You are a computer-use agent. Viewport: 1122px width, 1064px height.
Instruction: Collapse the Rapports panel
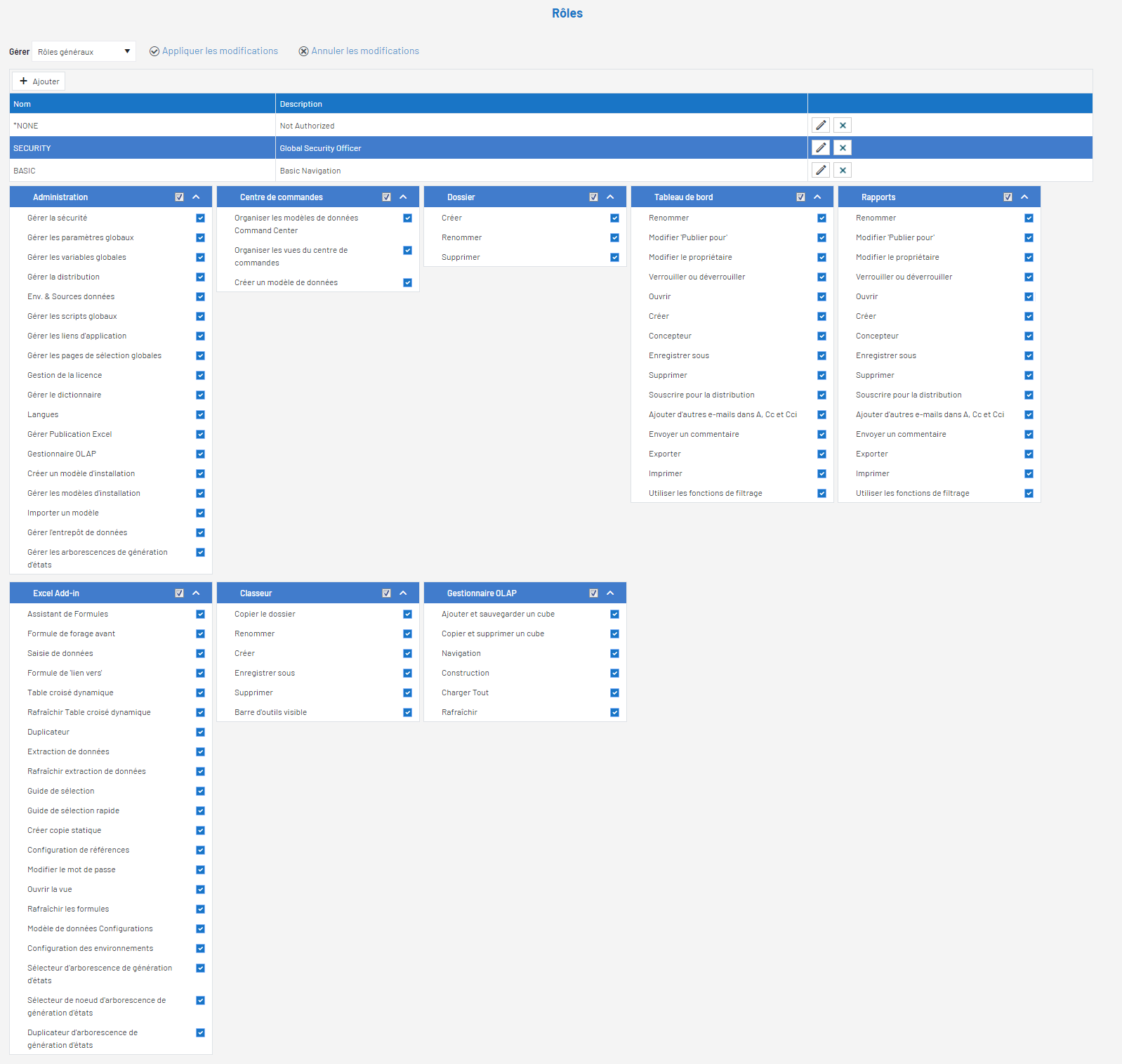coord(1024,197)
